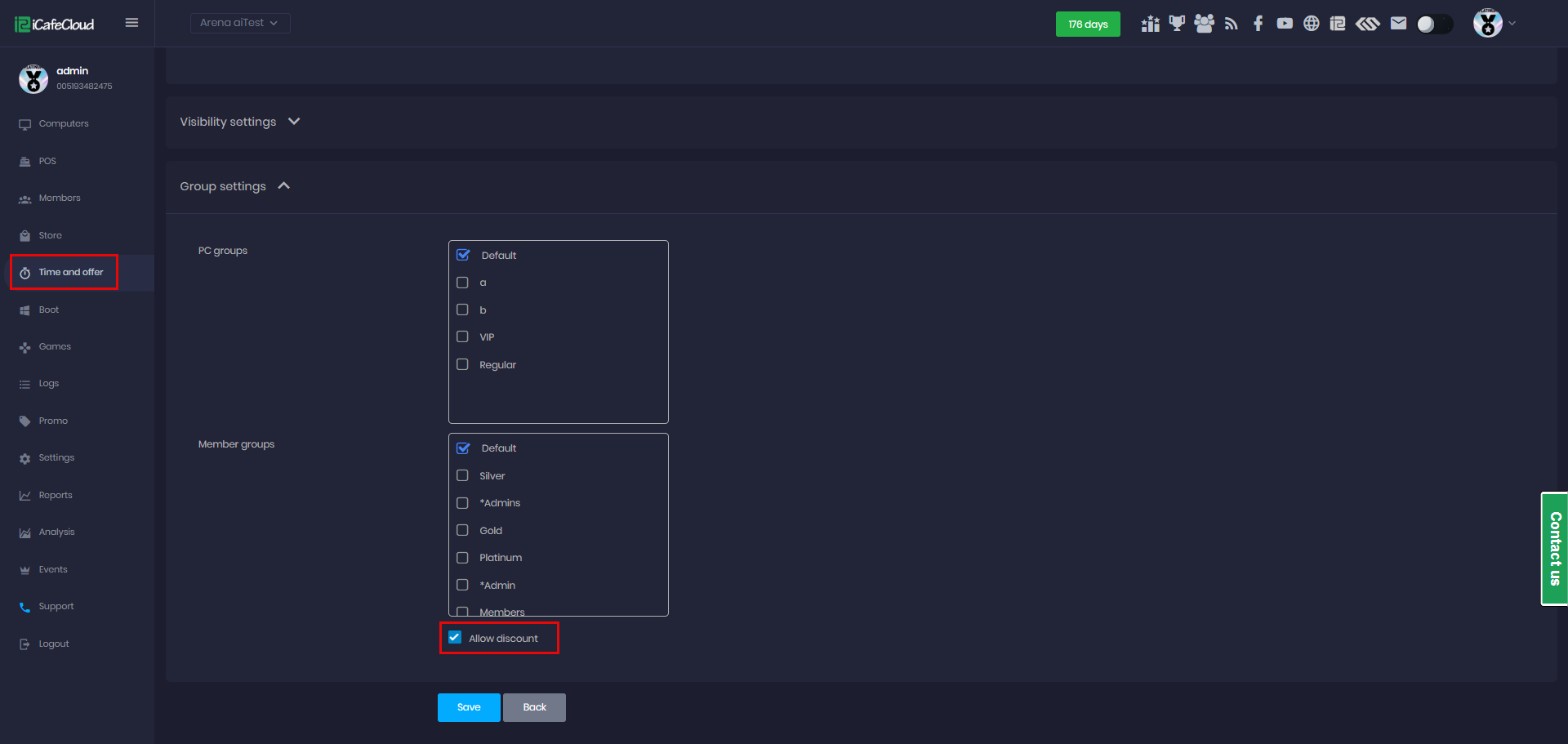Open the YouTube link icon
Viewport: 1568px width, 744px height.
1285,24
